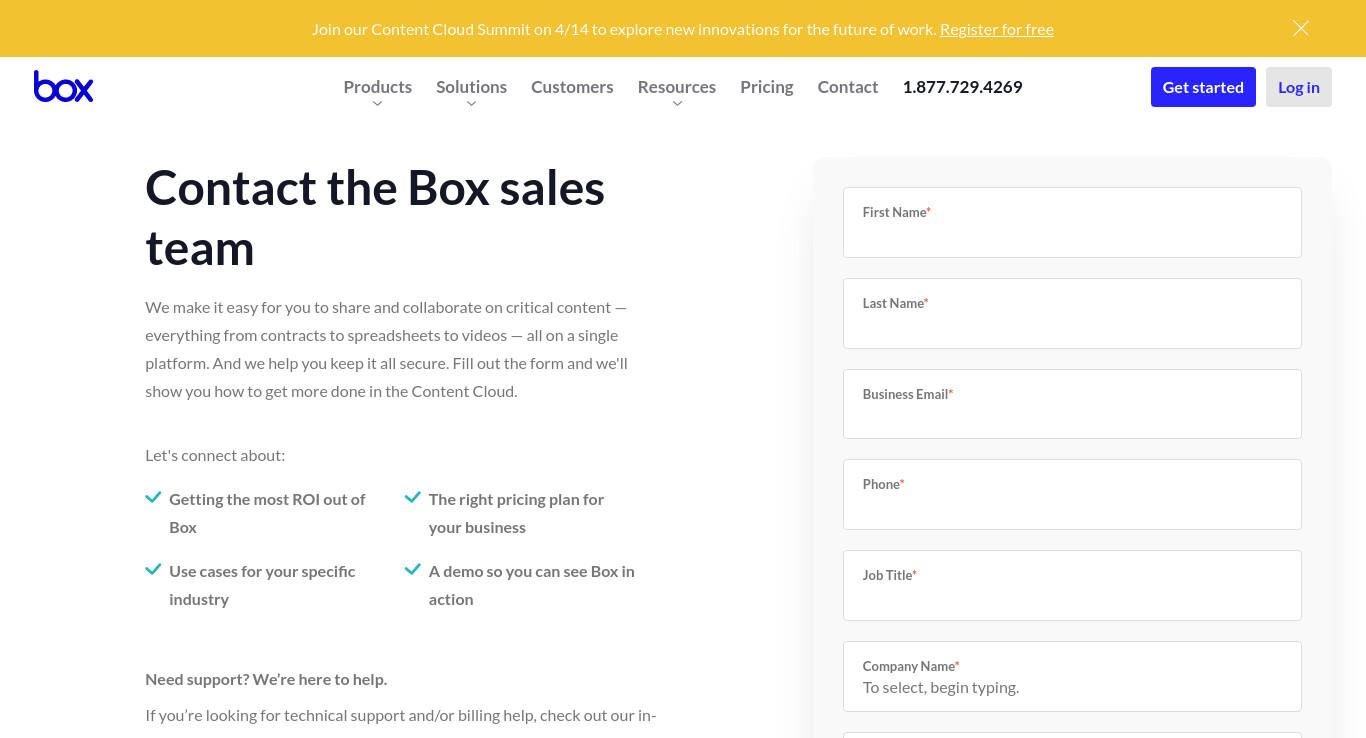Click the Join our Content Cloud Summit banner text
The width and height of the screenshot is (1366, 738).
(x=624, y=29)
